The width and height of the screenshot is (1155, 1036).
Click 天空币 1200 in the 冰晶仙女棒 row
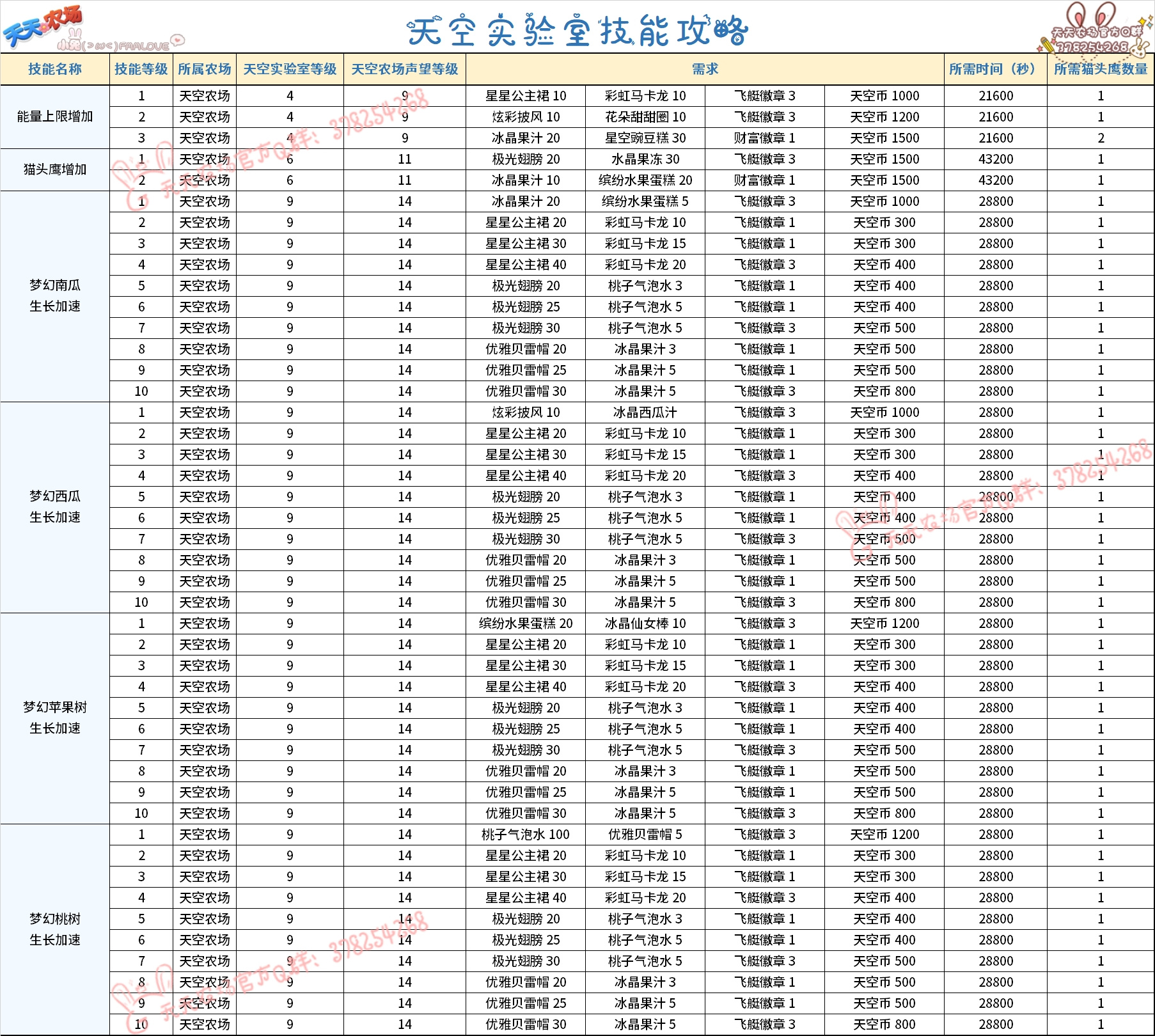point(884,624)
